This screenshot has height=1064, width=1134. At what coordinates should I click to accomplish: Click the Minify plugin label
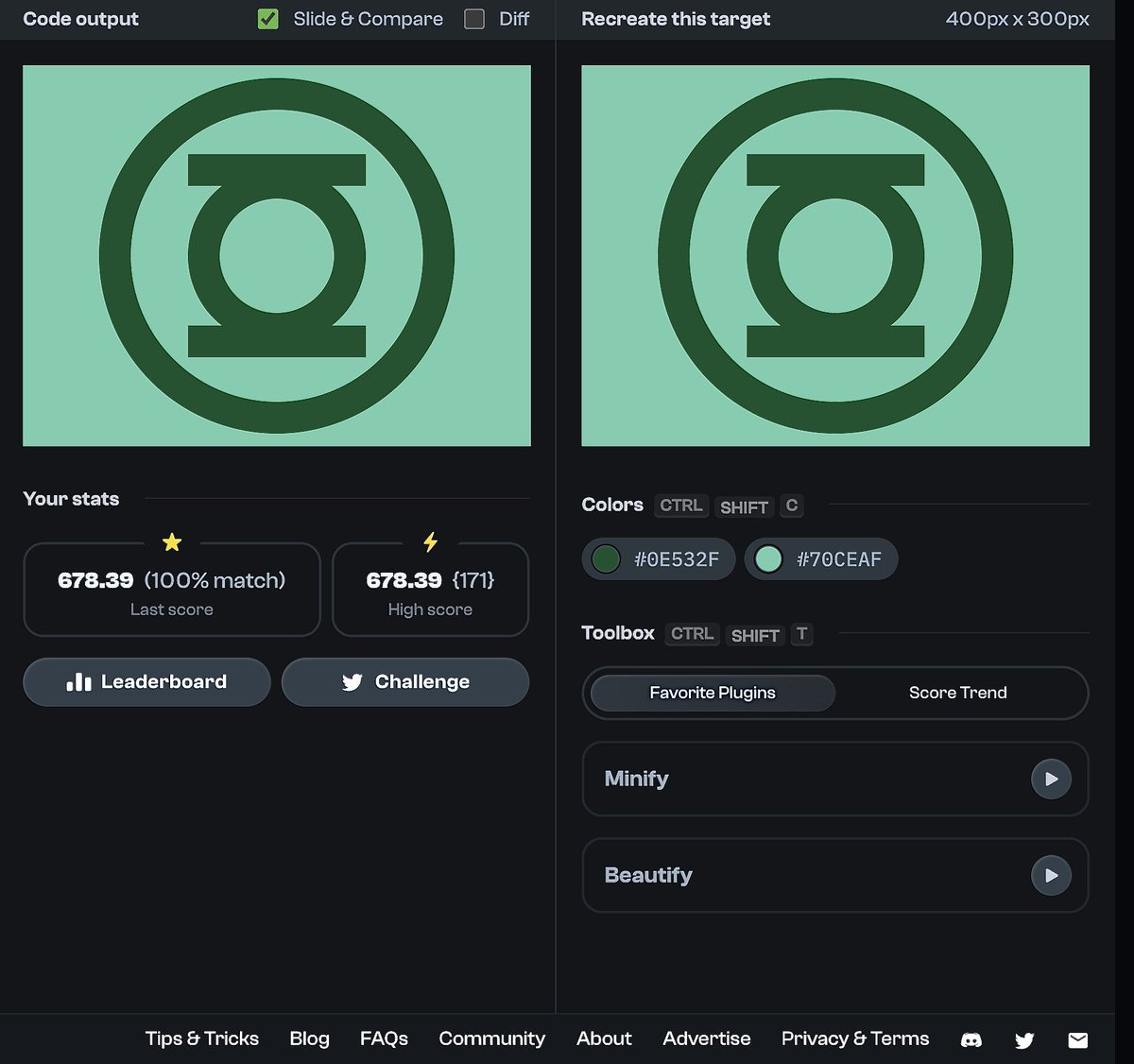point(636,779)
